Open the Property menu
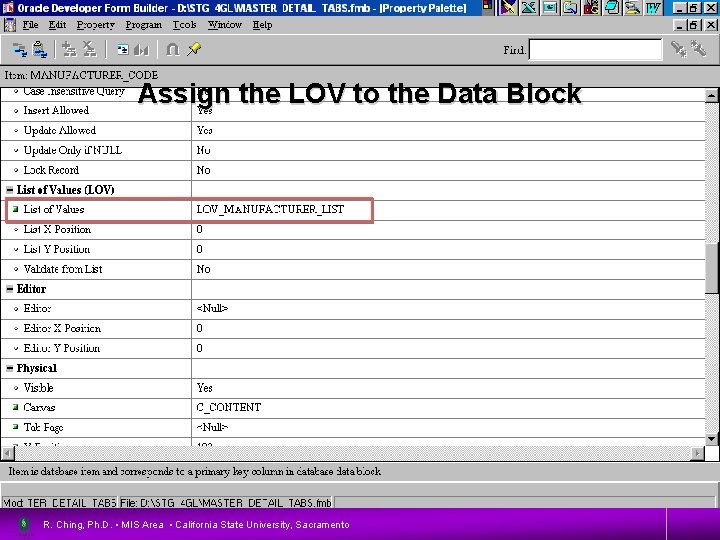The image size is (720, 540). 96,25
